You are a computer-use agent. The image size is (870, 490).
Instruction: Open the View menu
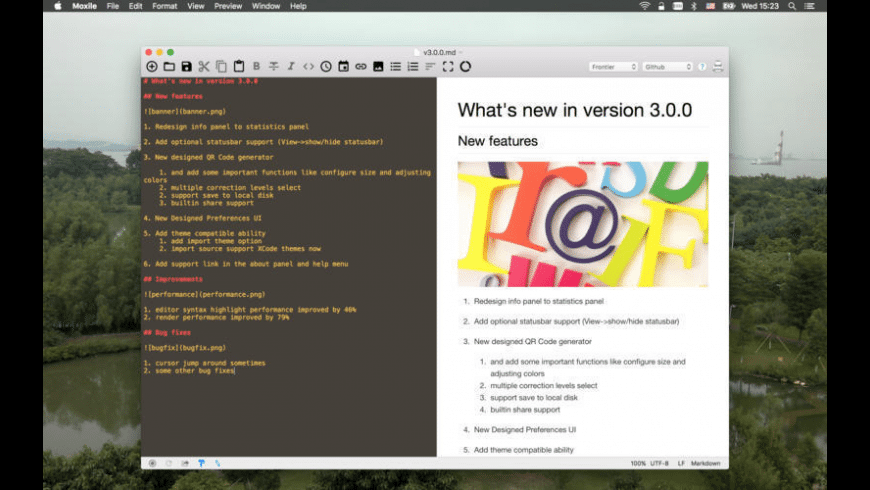coord(196,6)
